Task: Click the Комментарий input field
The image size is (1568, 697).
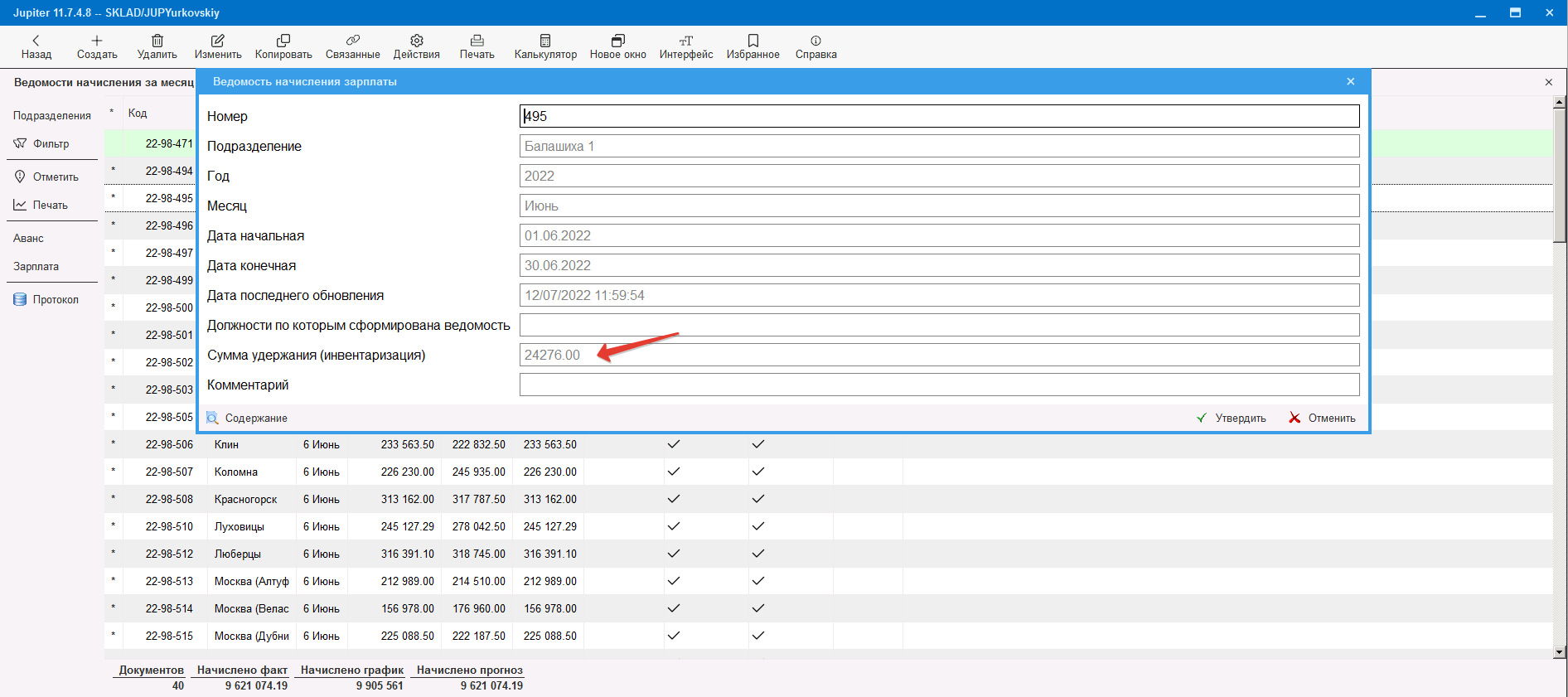Action: coord(939,385)
